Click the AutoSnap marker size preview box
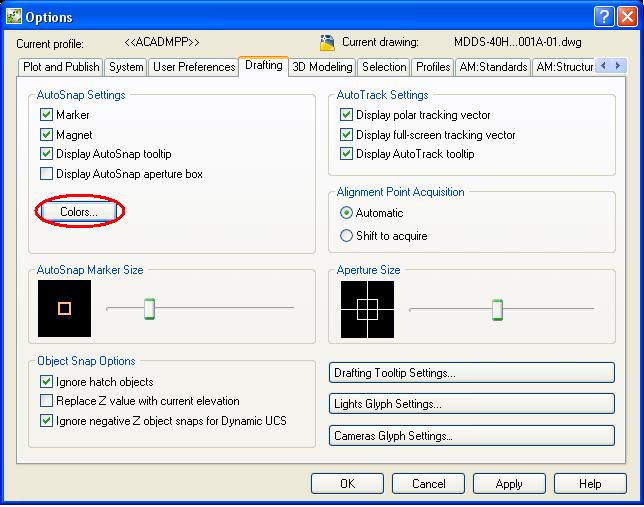 tap(64, 309)
